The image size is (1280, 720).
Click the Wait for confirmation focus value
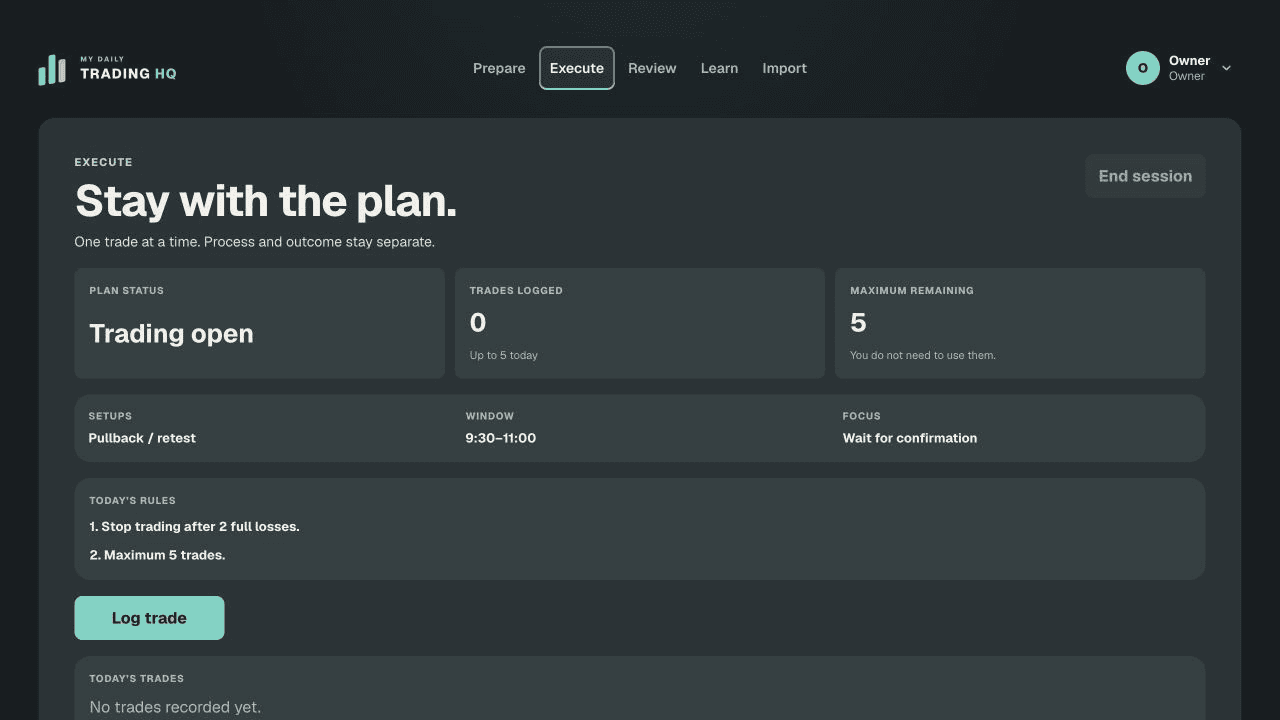coord(910,438)
